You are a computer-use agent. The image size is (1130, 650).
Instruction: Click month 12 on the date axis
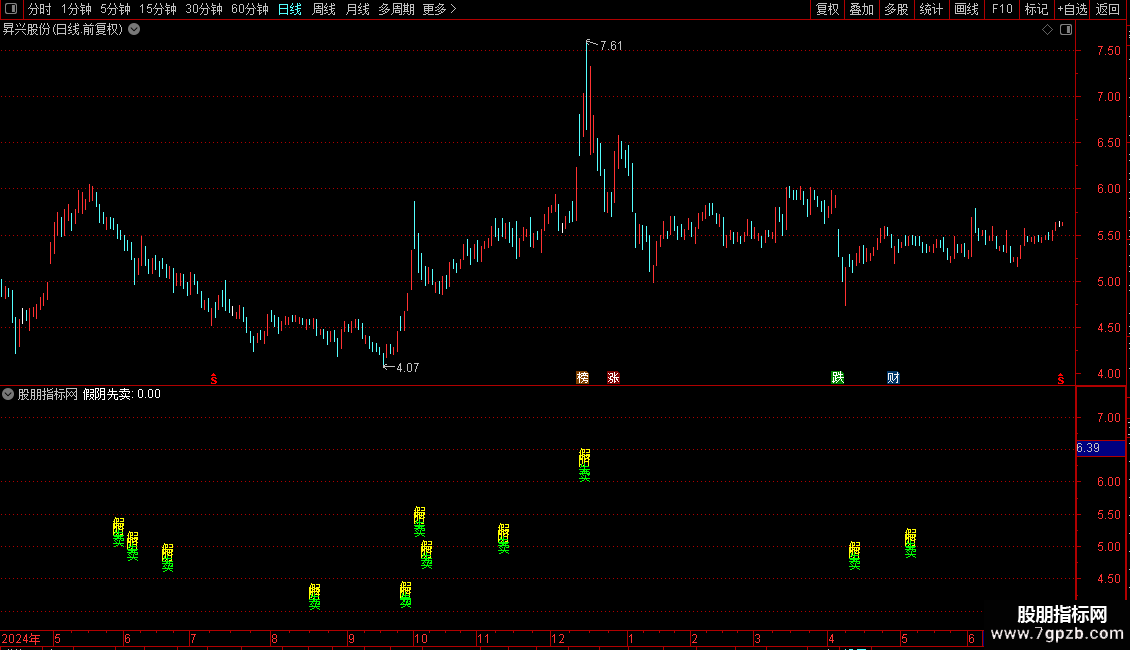tap(558, 639)
